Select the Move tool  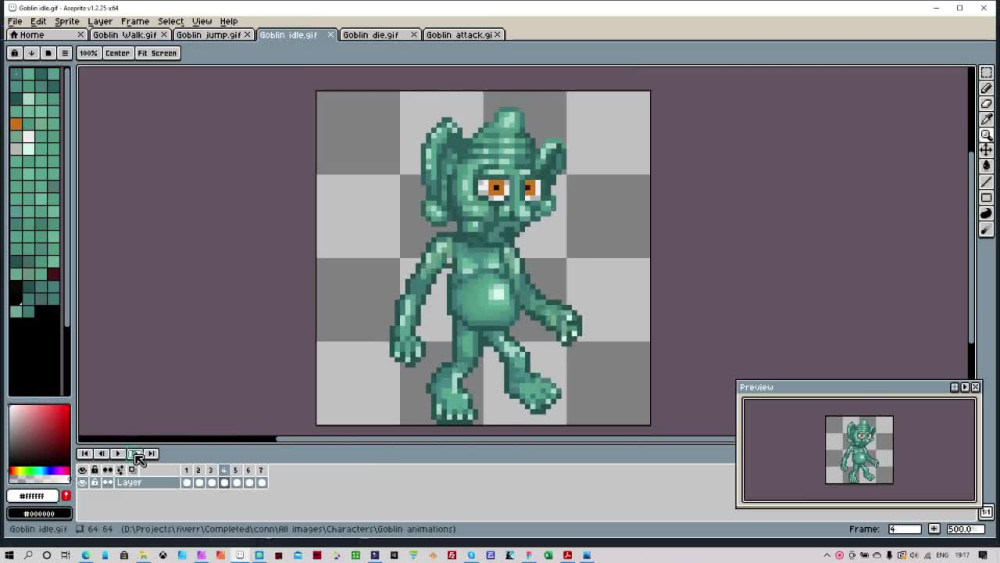pos(986,150)
